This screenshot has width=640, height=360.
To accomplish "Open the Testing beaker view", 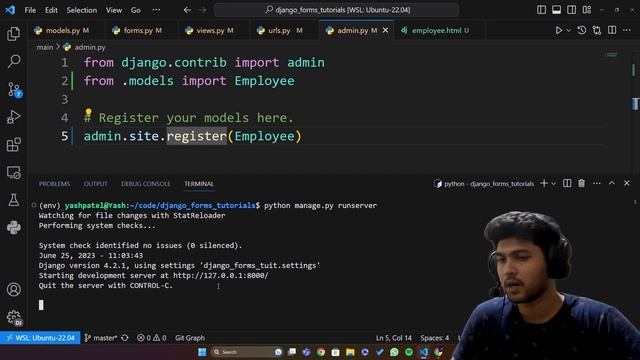I will (13, 200).
